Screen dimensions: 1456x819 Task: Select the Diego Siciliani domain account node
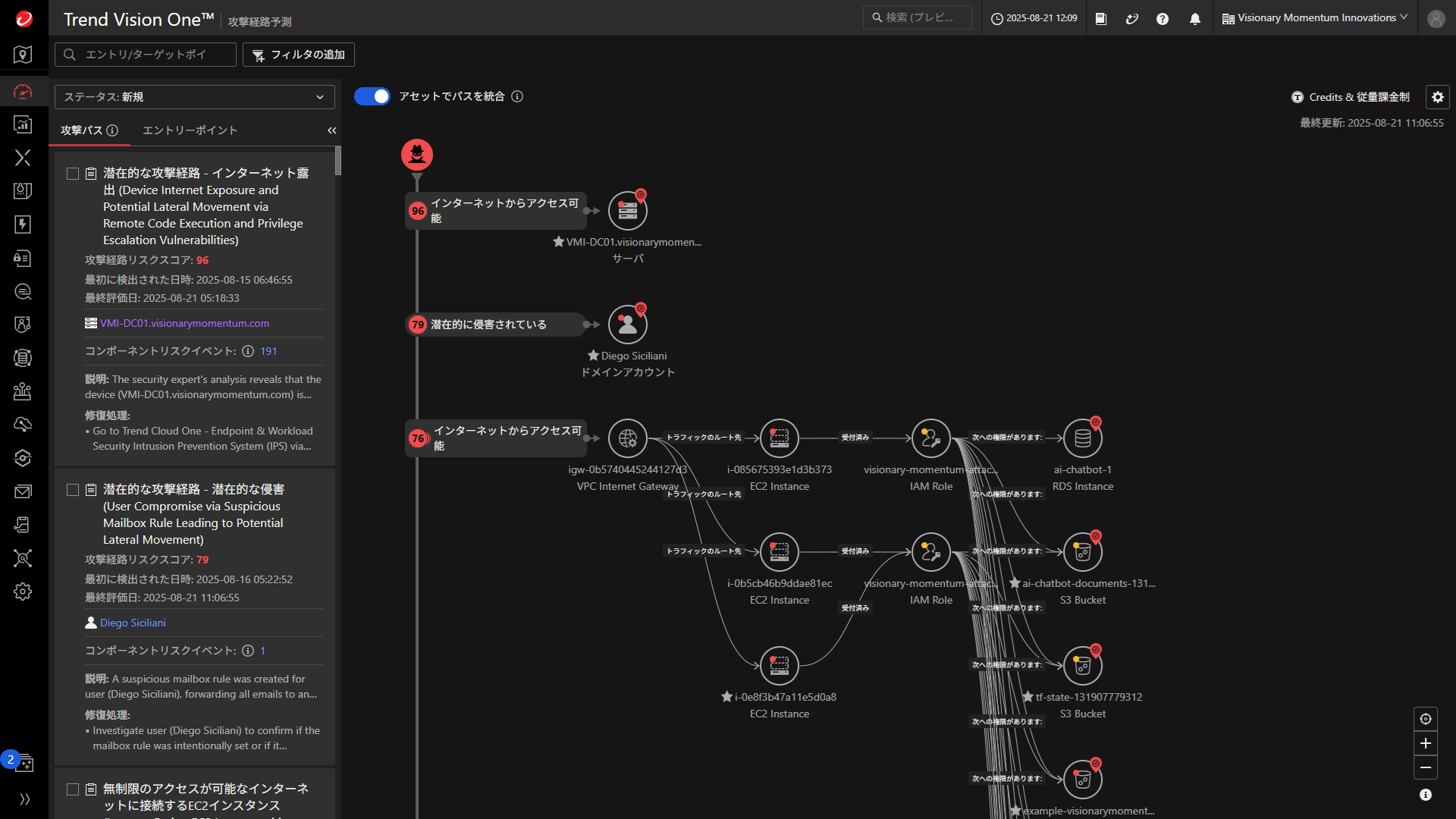[627, 325]
